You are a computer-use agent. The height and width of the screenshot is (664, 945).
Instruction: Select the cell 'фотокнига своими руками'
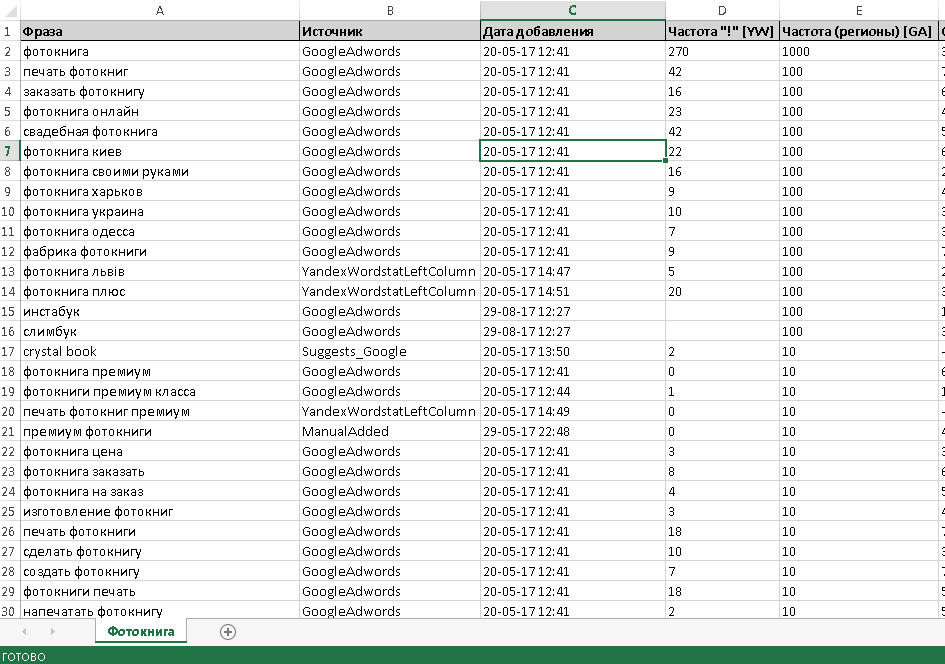click(160, 171)
